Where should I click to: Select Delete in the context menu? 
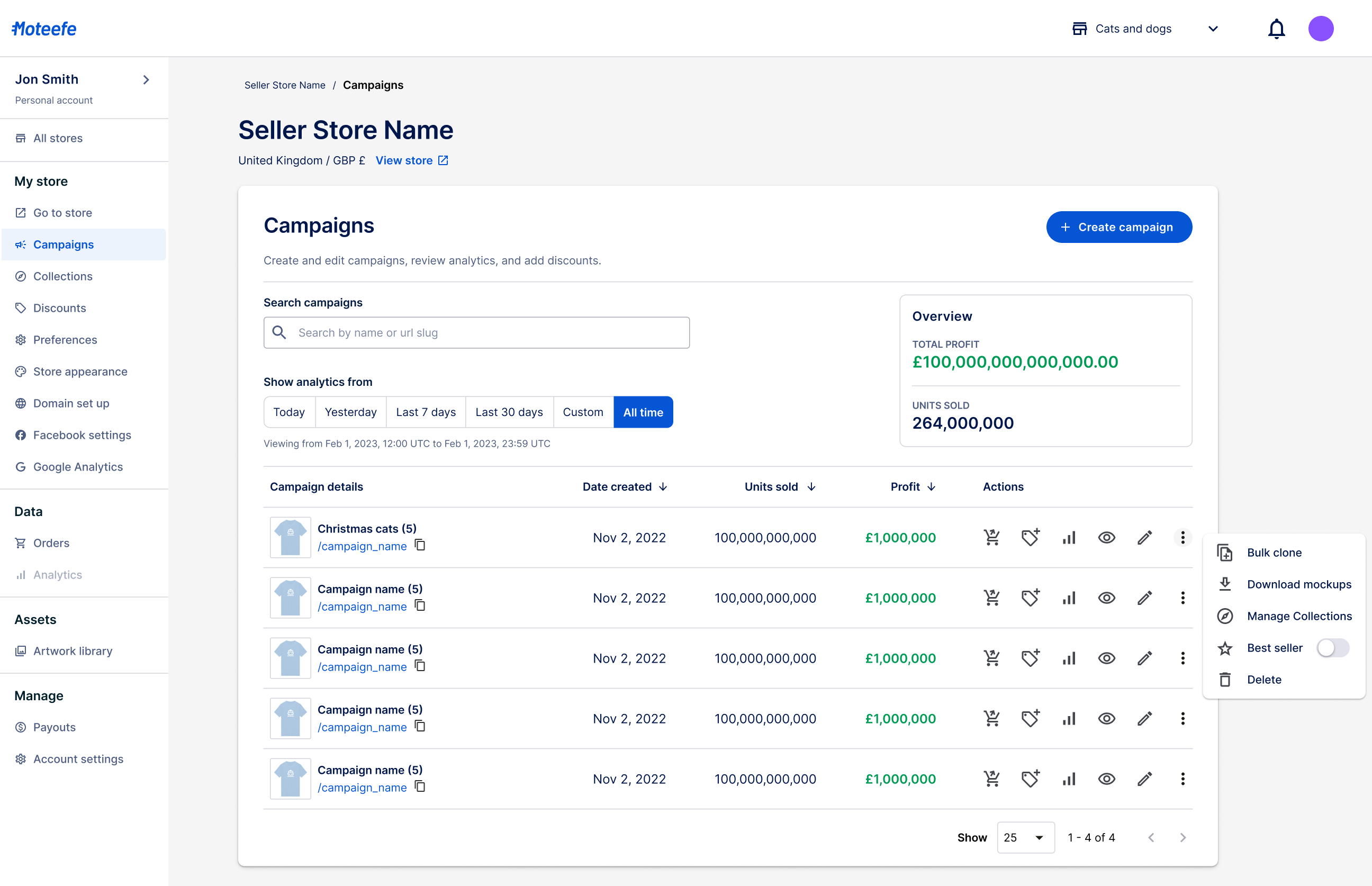click(x=1263, y=680)
